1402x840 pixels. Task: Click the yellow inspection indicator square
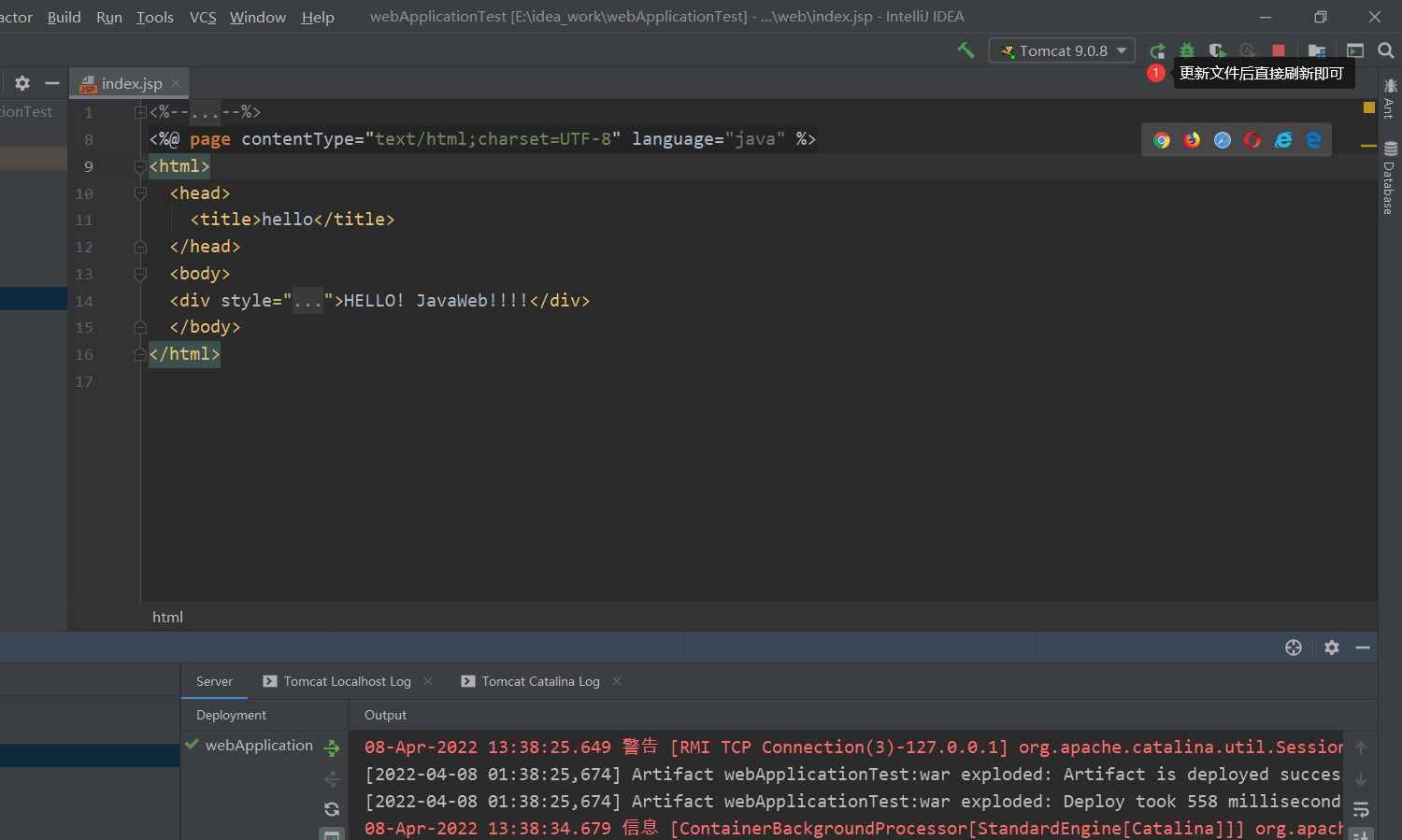coord(1368,108)
